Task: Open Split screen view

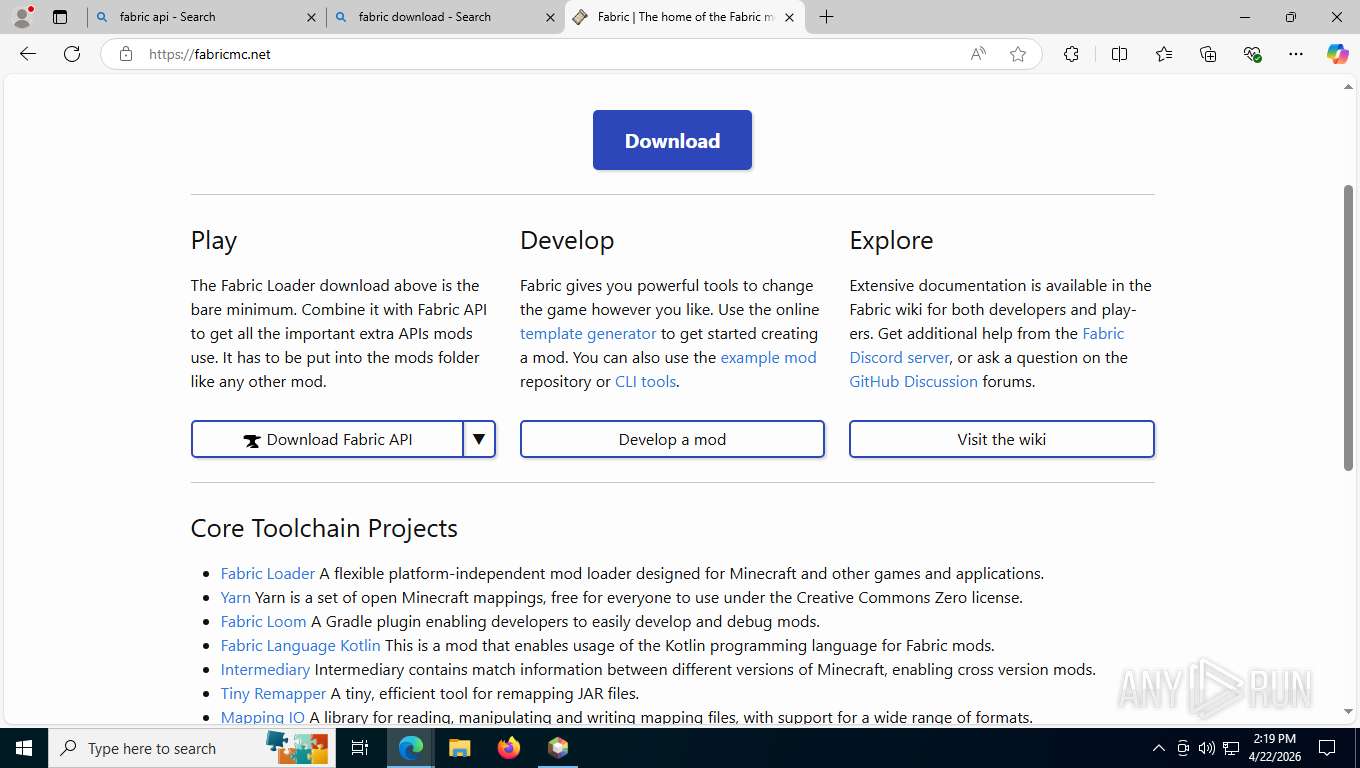Action: click(x=1119, y=54)
